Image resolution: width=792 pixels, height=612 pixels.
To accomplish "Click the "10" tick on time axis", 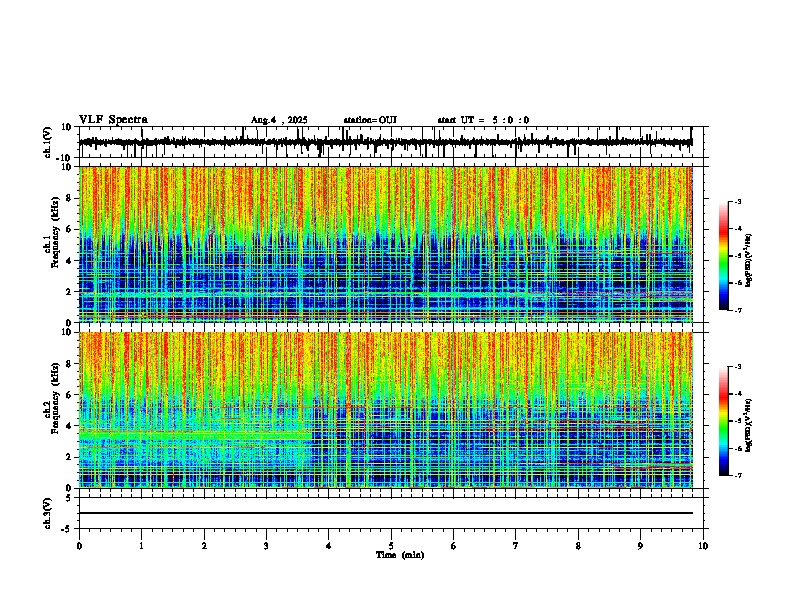I will click(703, 546).
